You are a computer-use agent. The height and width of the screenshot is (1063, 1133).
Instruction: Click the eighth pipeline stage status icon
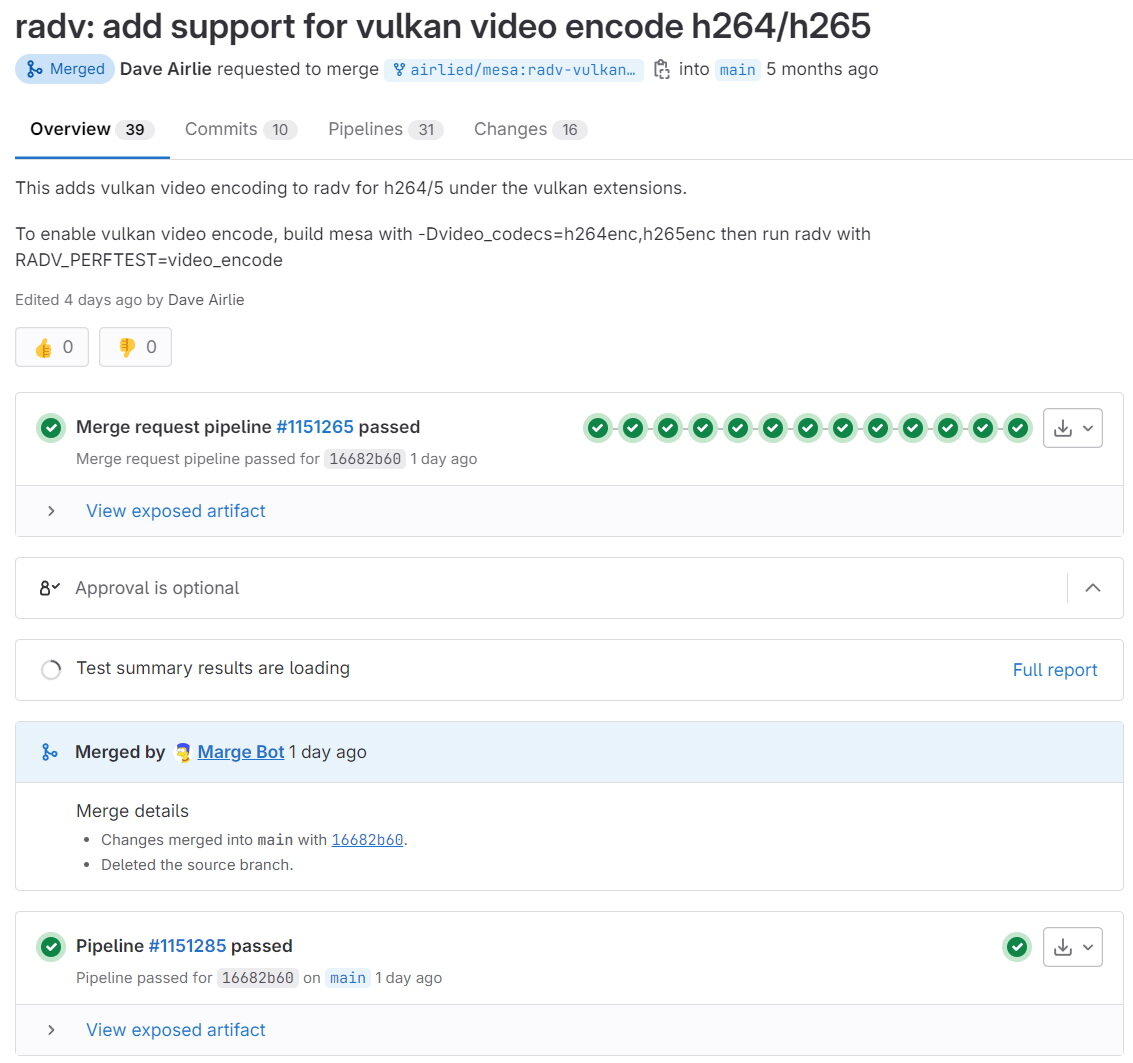[843, 429]
